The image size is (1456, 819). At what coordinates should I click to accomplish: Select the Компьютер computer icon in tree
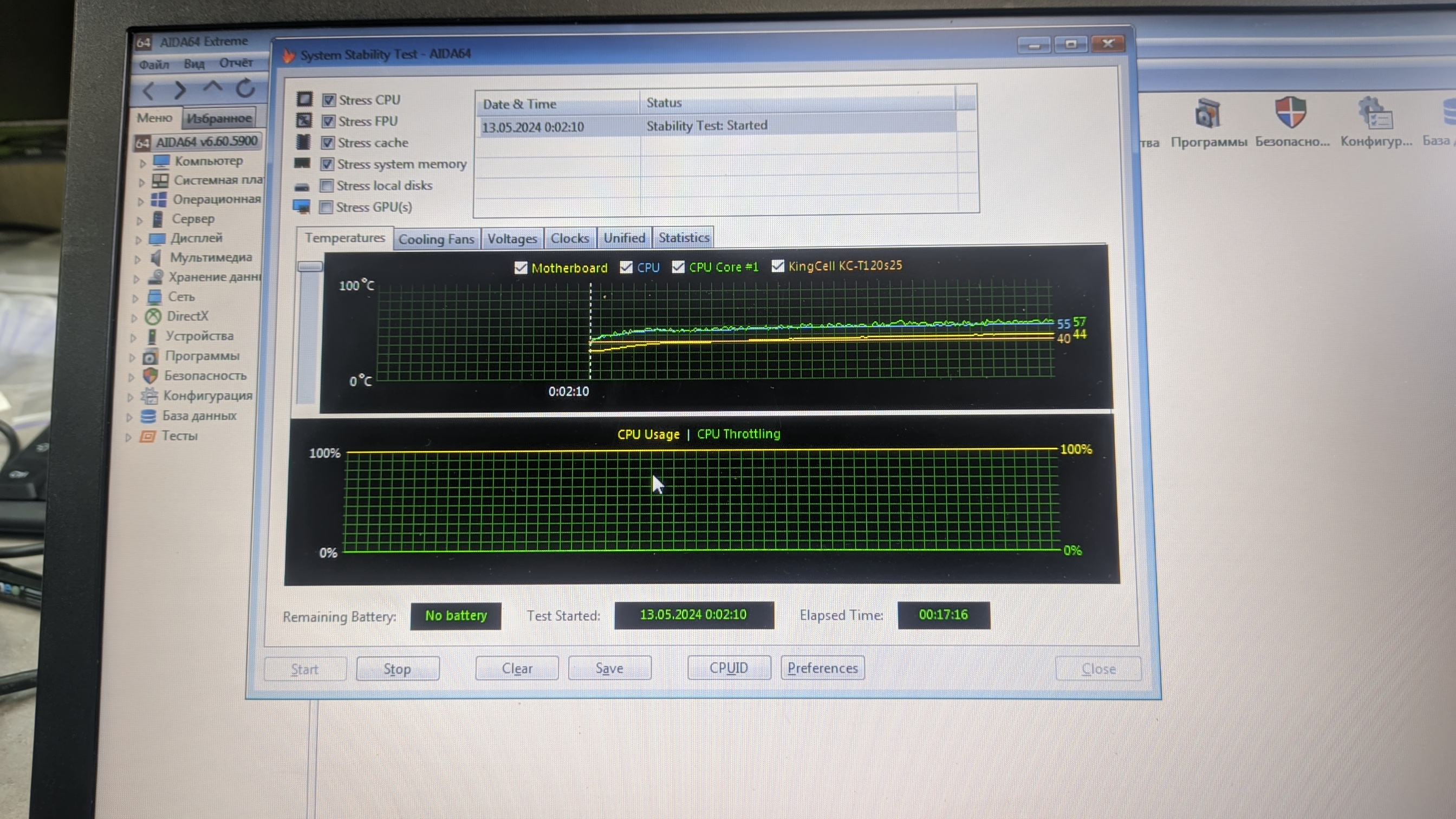(x=161, y=161)
